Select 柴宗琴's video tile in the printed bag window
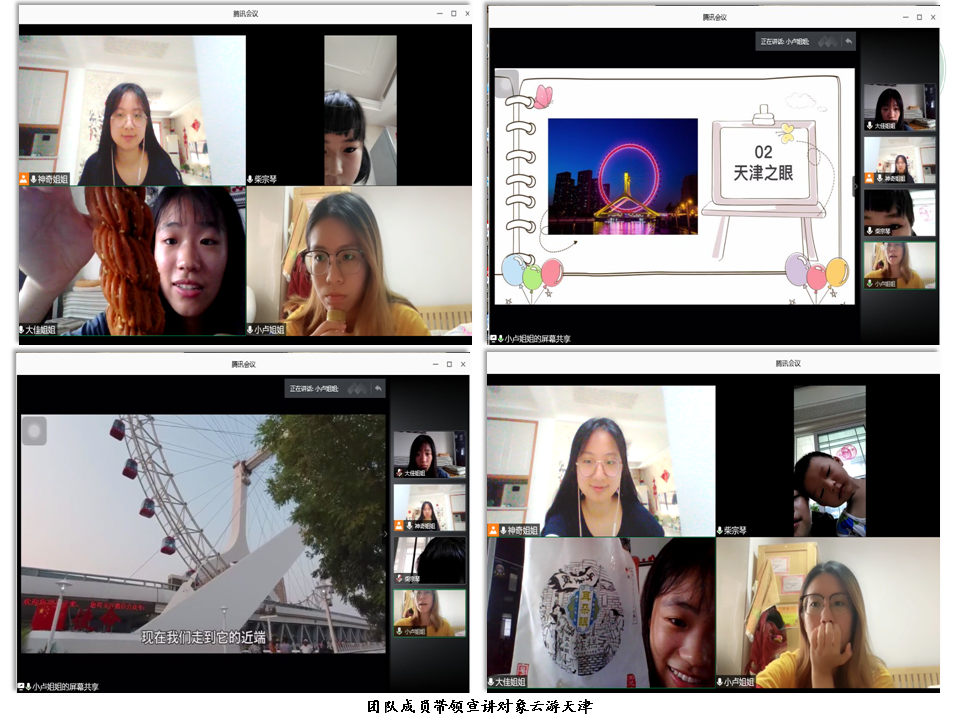Image resolution: width=960 pixels, height=720 pixels. click(829, 460)
